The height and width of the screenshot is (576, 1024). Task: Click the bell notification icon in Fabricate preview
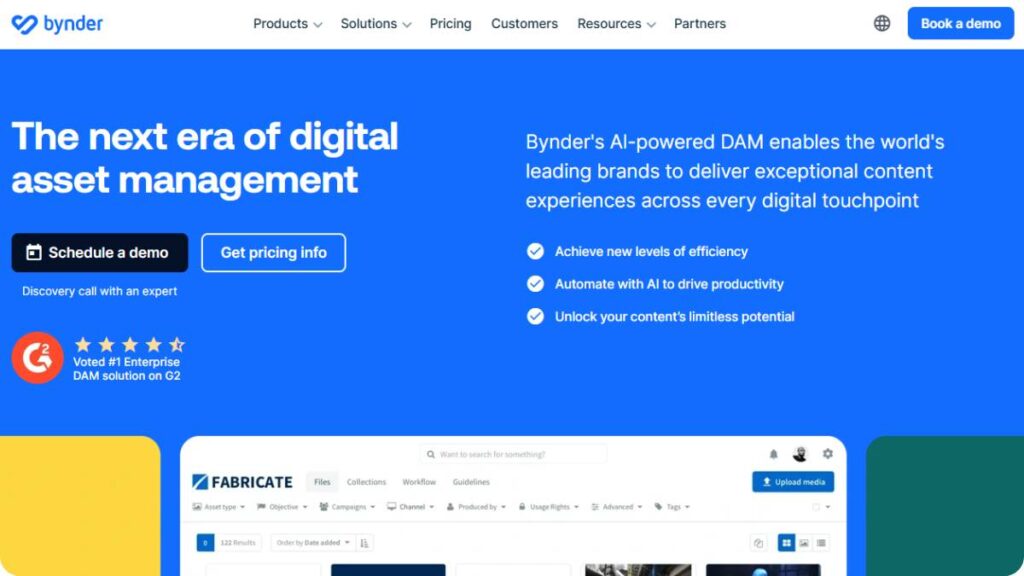[773, 454]
